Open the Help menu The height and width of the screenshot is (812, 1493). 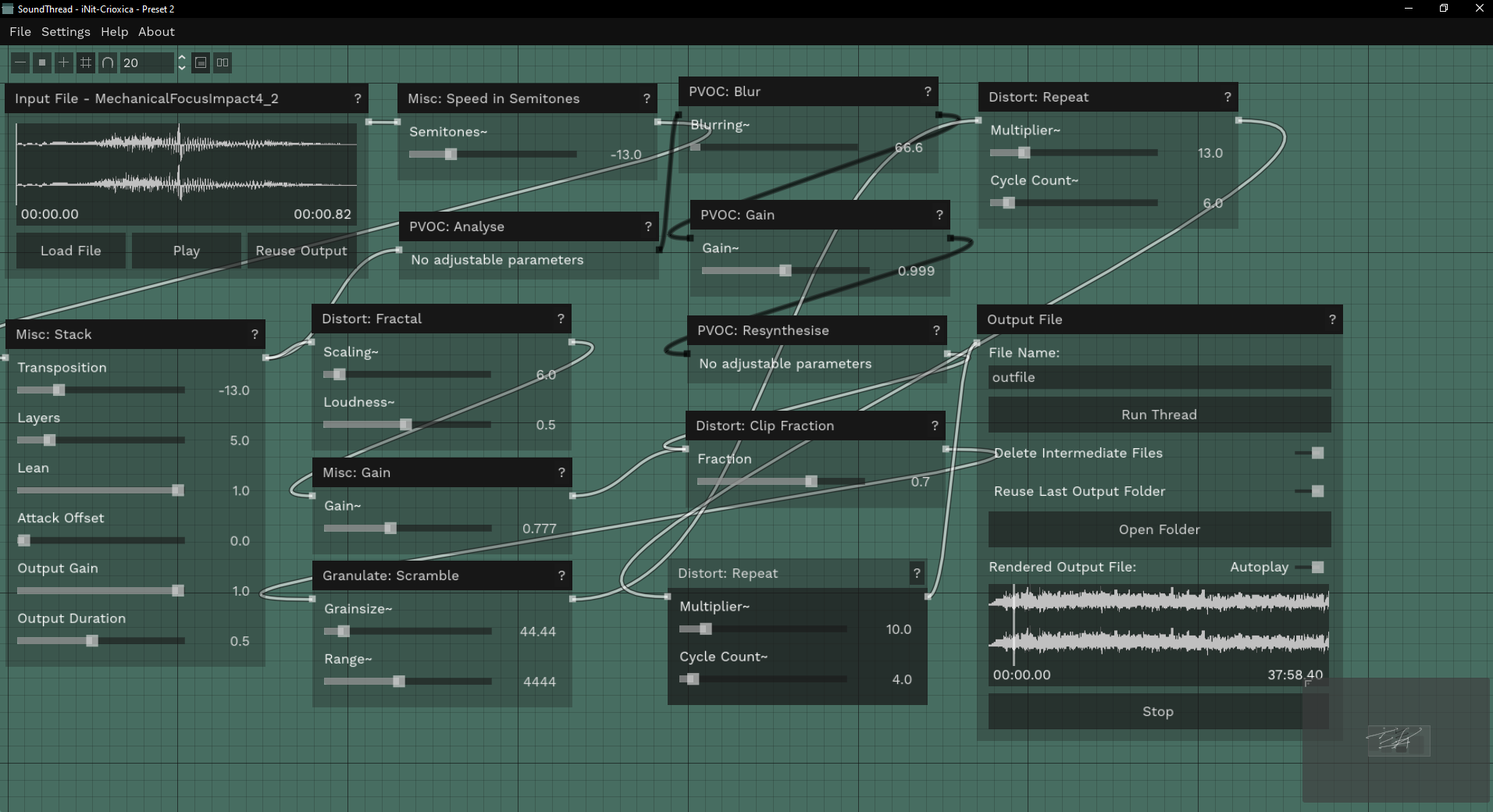tap(114, 31)
